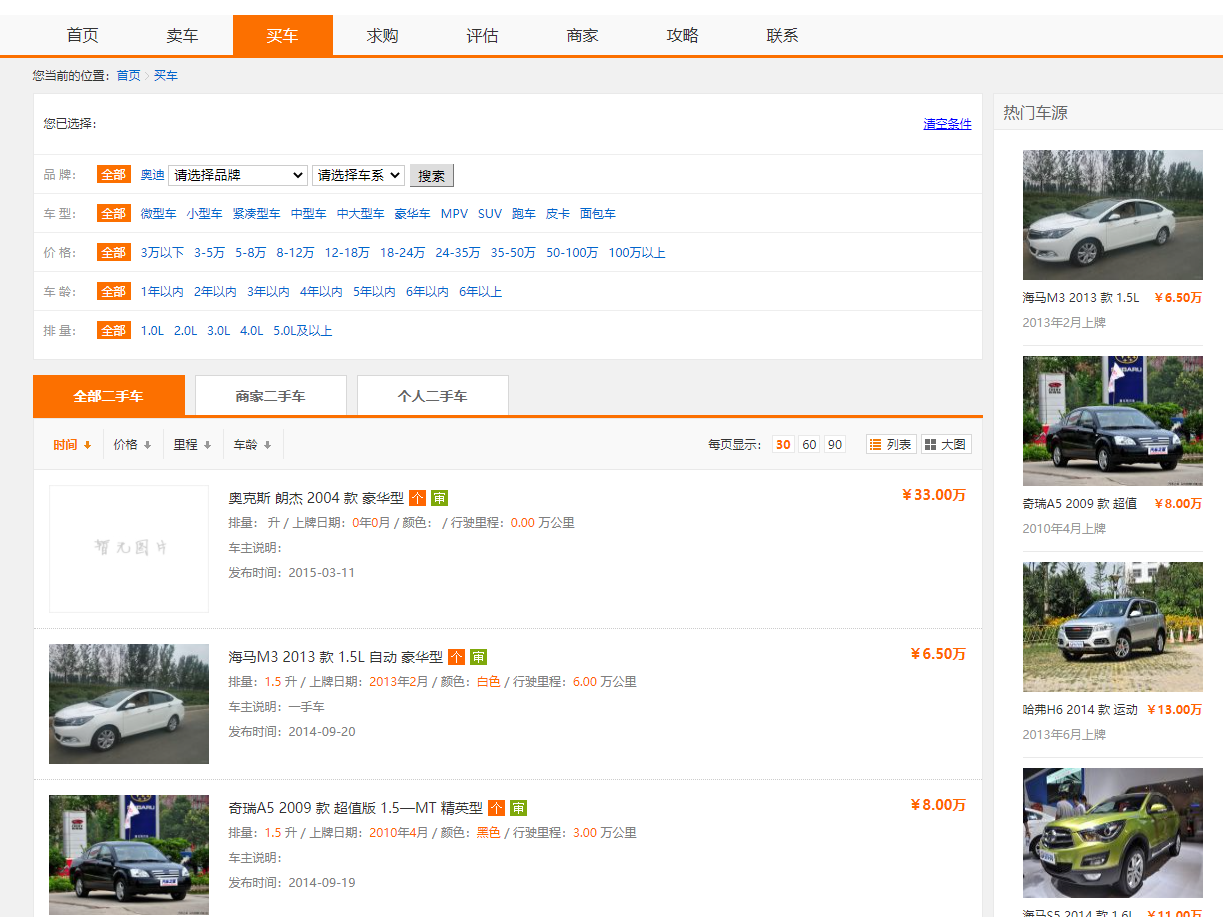Click the 里程 sort arrow icon
The image size is (1223, 917).
pos(208,444)
